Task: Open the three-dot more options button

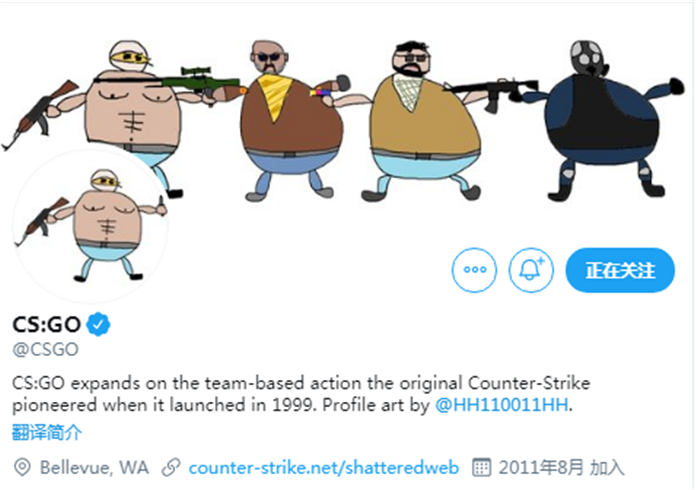Action: point(474,270)
